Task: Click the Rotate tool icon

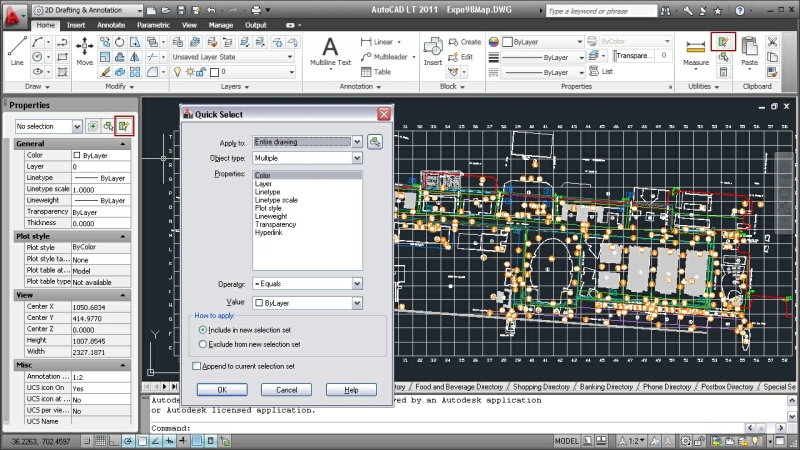Action: click(x=119, y=42)
